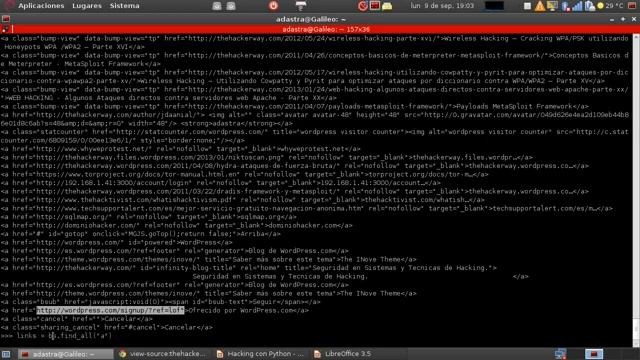
Task: Click the line with id="gotop" Arriba
Action: (x=141, y=234)
